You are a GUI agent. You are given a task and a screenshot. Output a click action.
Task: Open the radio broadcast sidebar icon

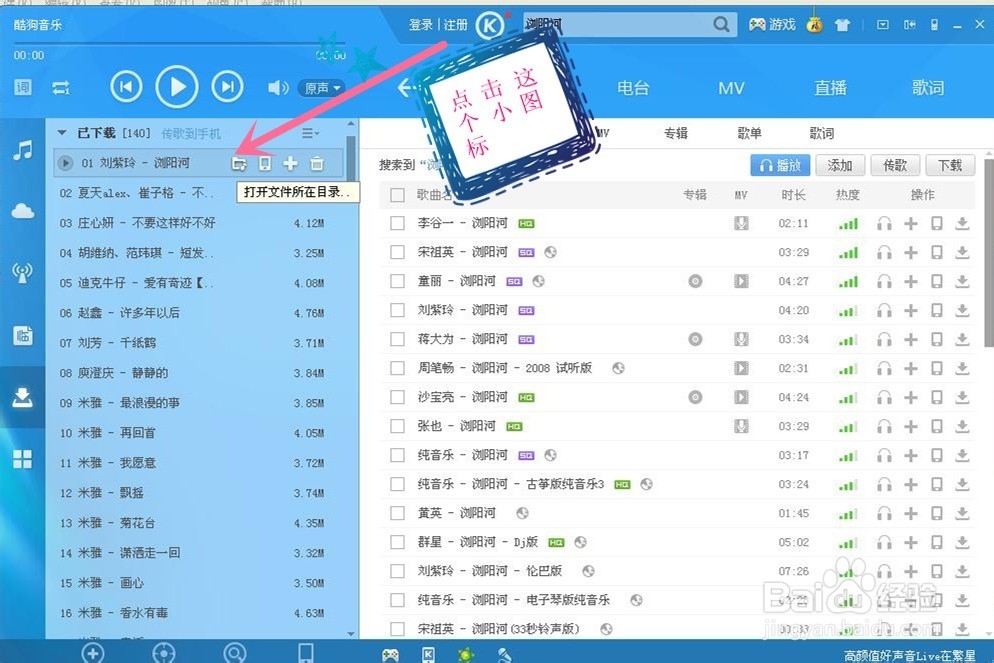click(x=22, y=271)
